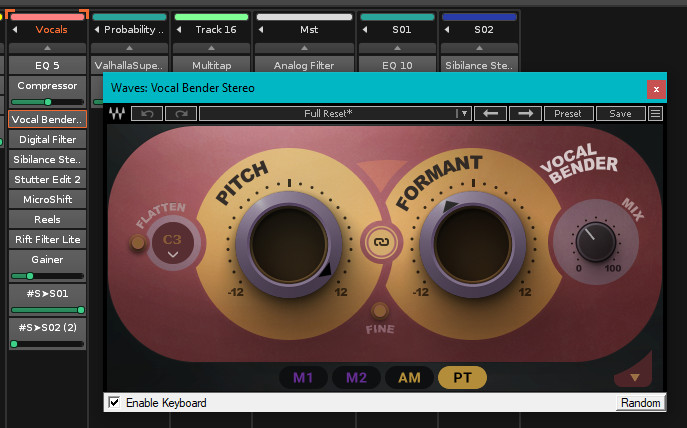687x428 pixels.
Task: Open the C3 flatten note dropdown
Action: click(173, 244)
